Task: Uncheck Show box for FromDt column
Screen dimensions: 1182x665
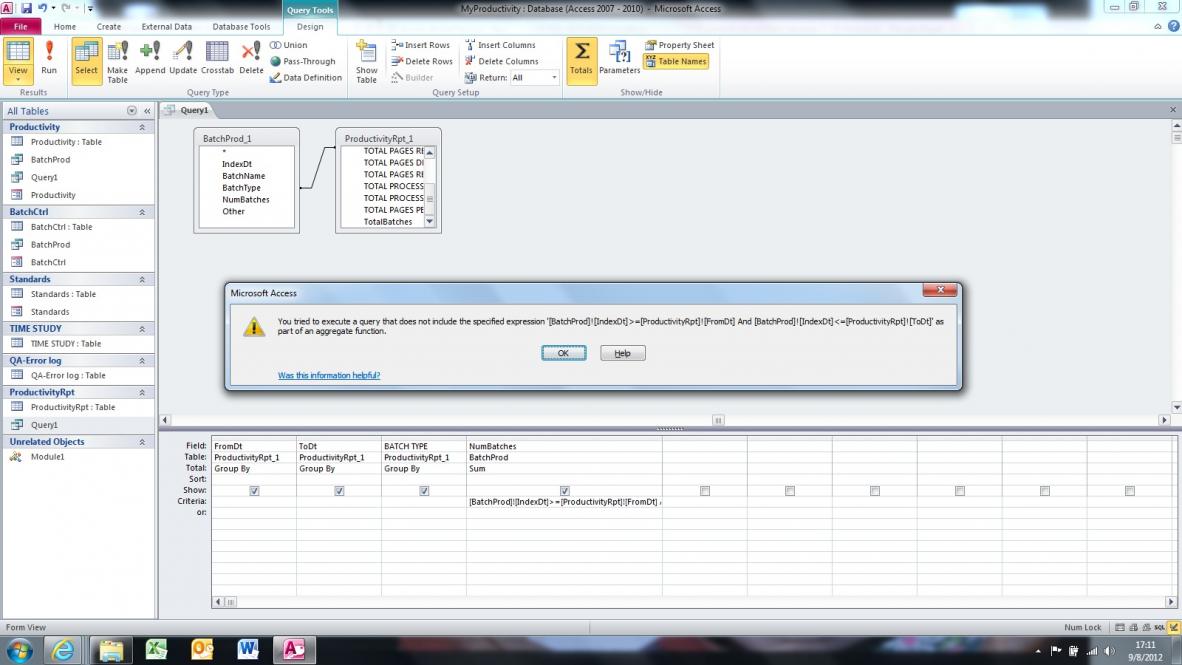Action: 254,491
